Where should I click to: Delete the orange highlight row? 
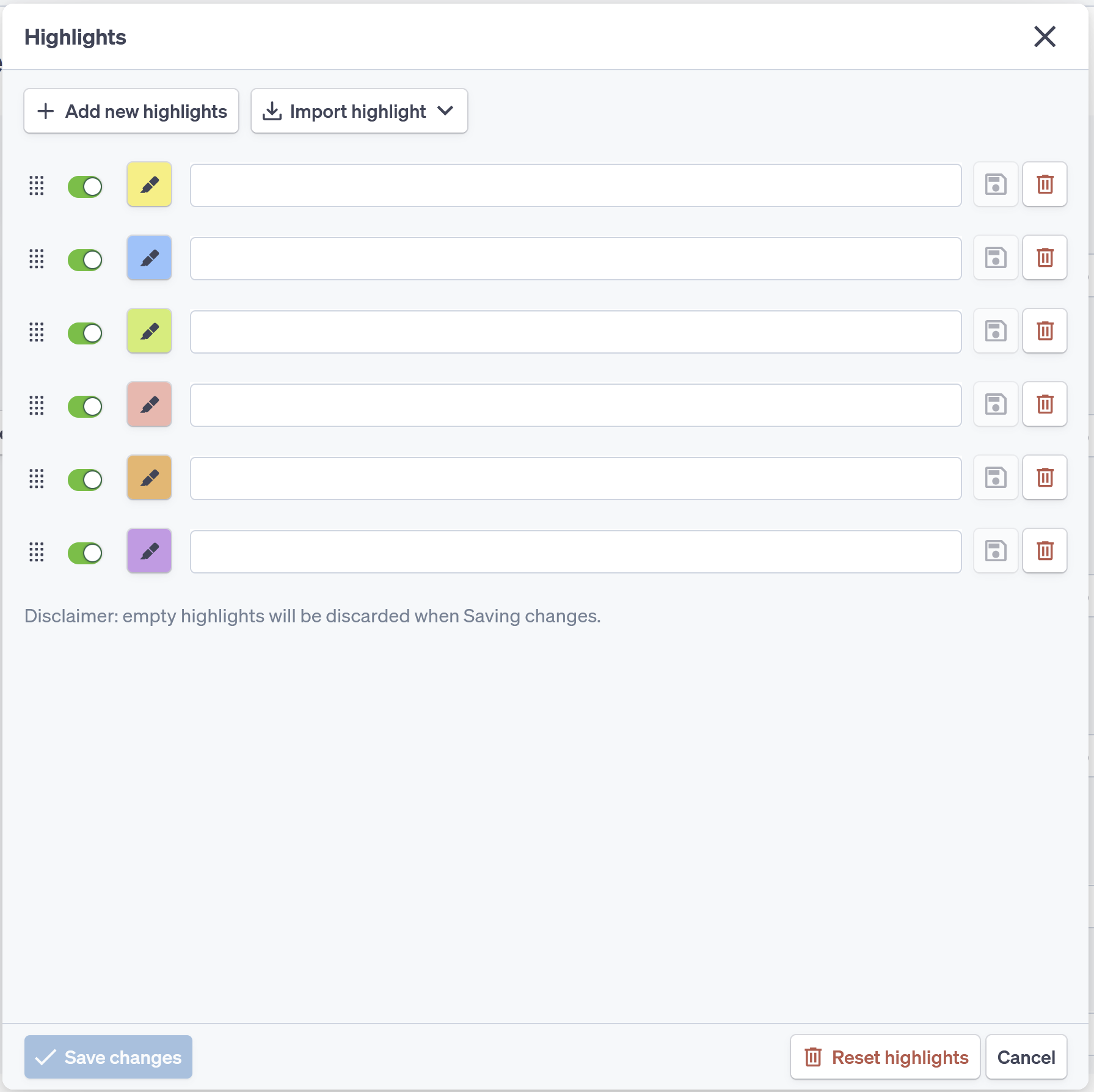coord(1045,478)
